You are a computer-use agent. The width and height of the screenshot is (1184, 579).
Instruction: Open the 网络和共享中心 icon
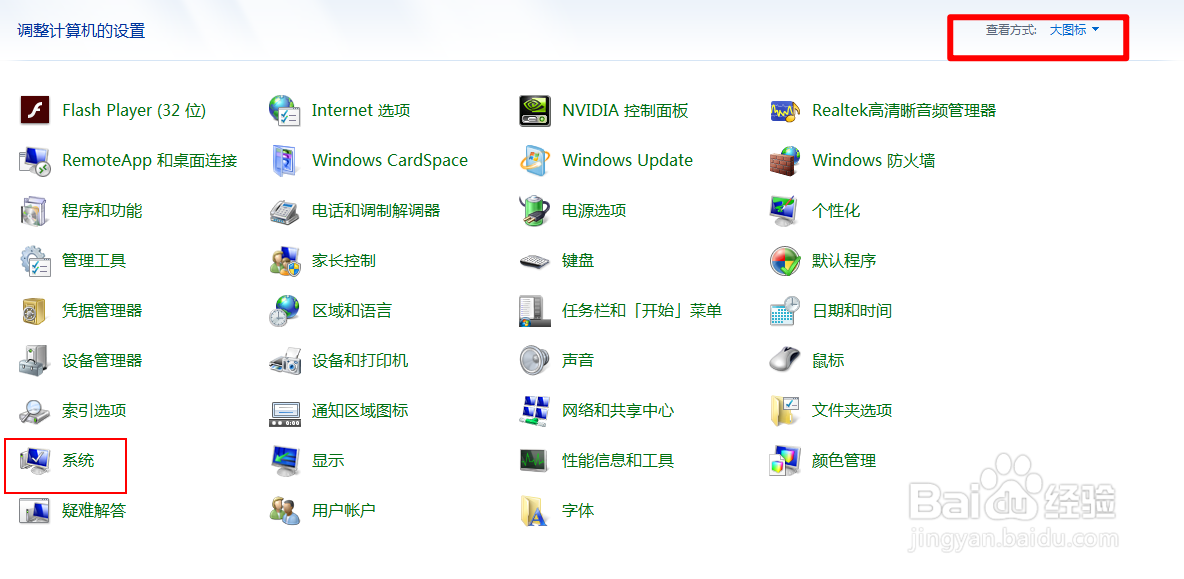[535, 410]
